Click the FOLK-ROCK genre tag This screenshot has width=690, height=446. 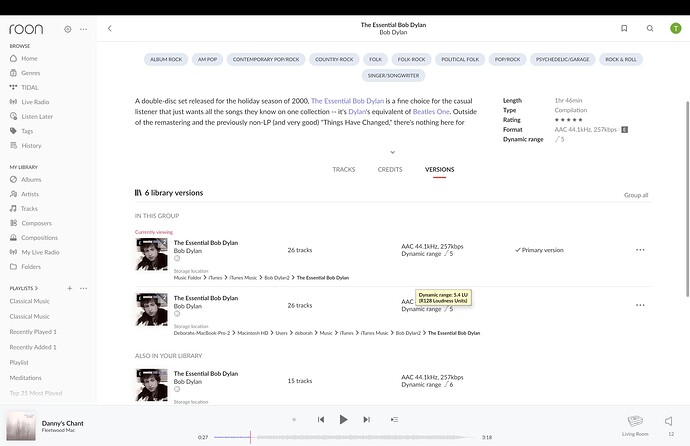coord(411,59)
